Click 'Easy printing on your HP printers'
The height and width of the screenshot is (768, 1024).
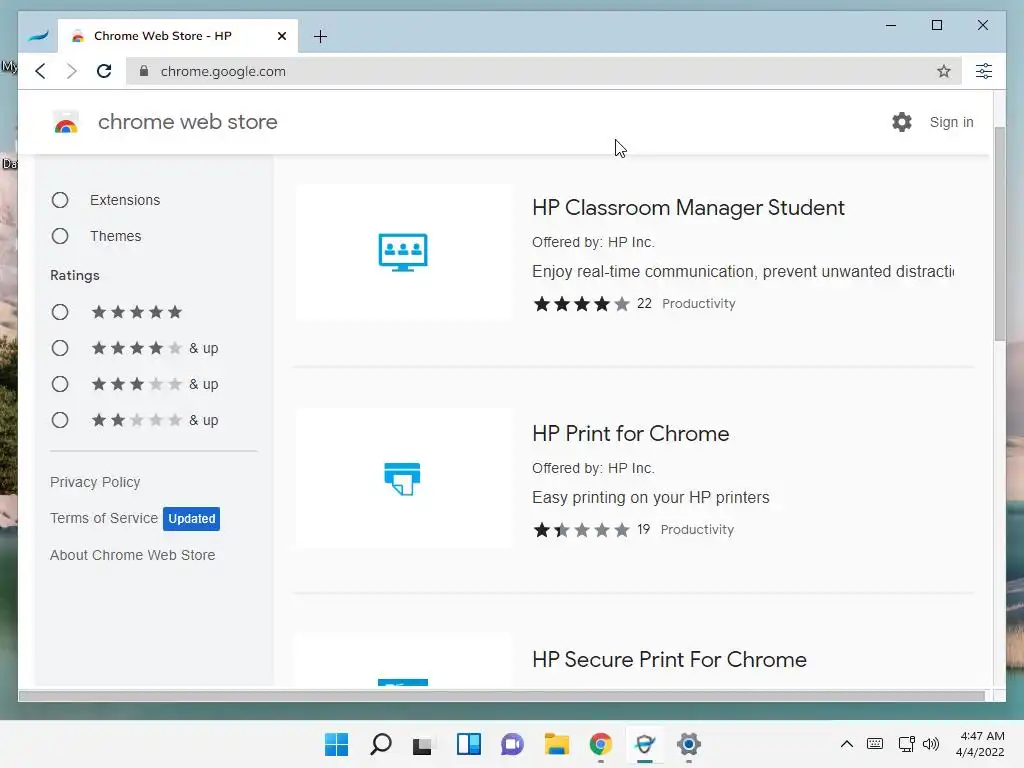pos(650,498)
